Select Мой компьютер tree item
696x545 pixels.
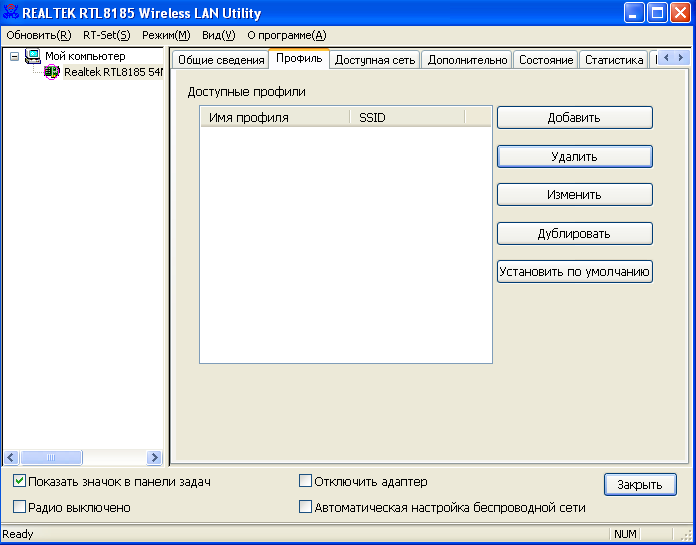85,56
